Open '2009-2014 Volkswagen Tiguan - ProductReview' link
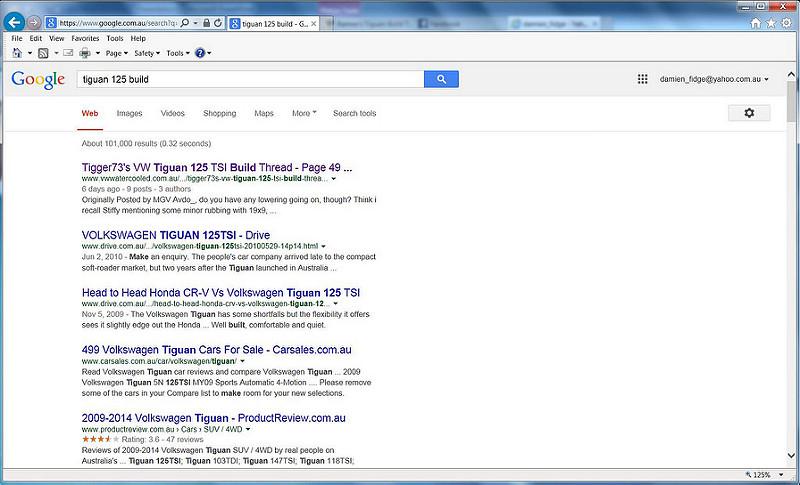This screenshot has height=485, width=800. pyautogui.click(x=214, y=418)
